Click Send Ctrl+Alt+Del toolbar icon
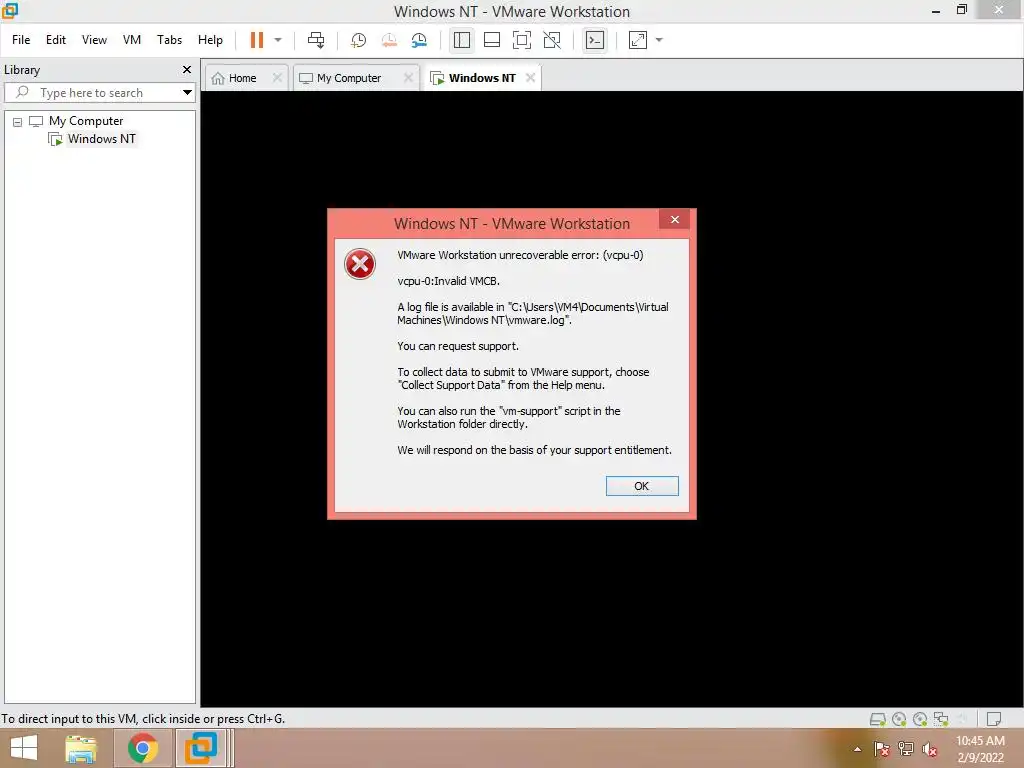Viewport: 1024px width, 768px height. click(316, 40)
